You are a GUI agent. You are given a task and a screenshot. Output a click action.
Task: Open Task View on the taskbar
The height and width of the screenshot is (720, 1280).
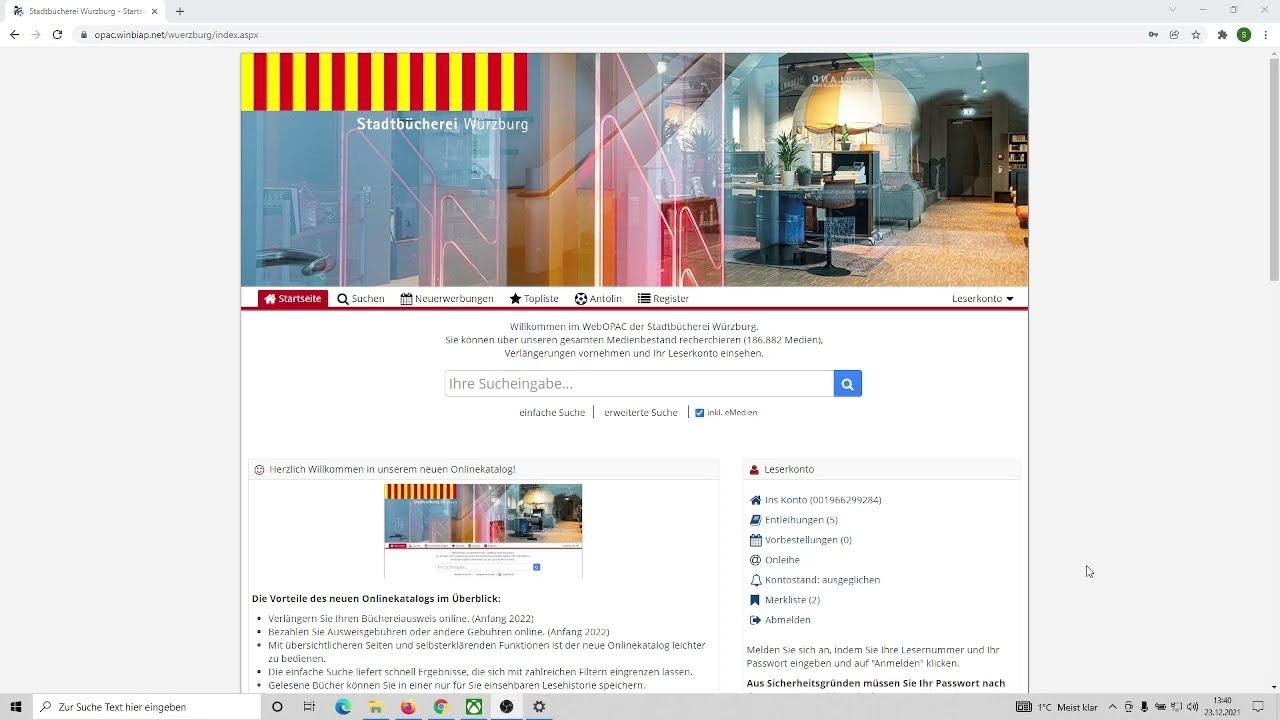tap(309, 707)
